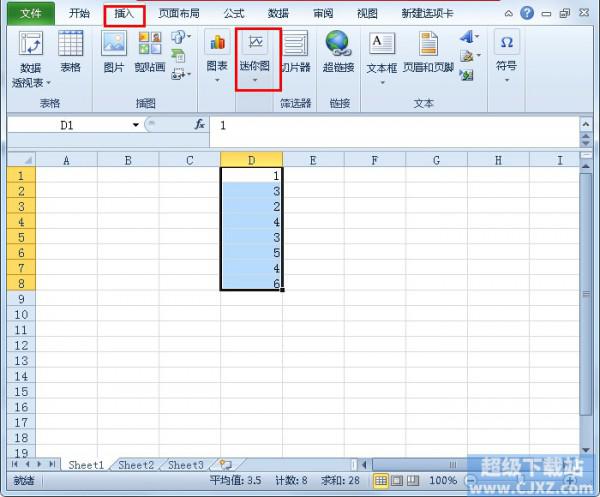Open the 文件 (File) menu button
This screenshot has height=497, width=600.
coord(31,14)
